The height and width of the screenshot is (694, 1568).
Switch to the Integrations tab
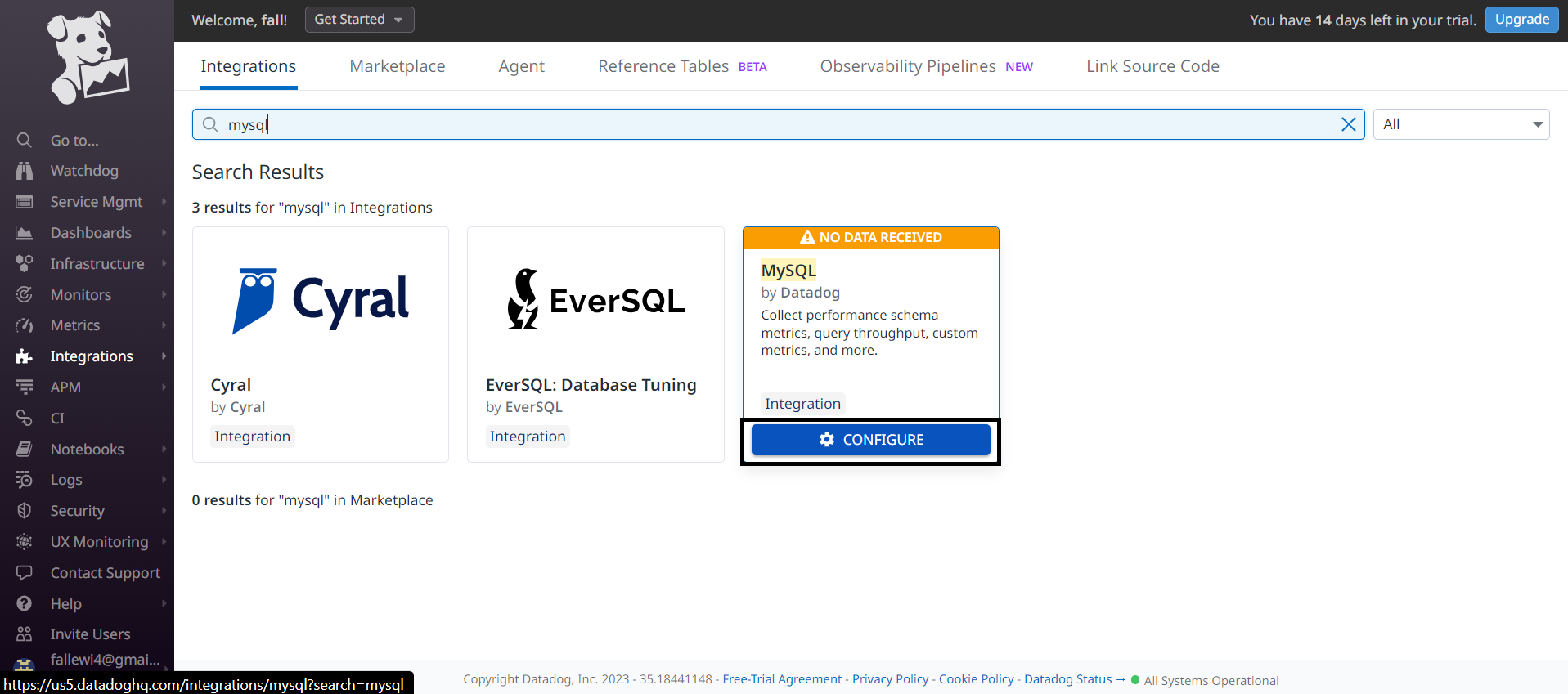tap(249, 66)
